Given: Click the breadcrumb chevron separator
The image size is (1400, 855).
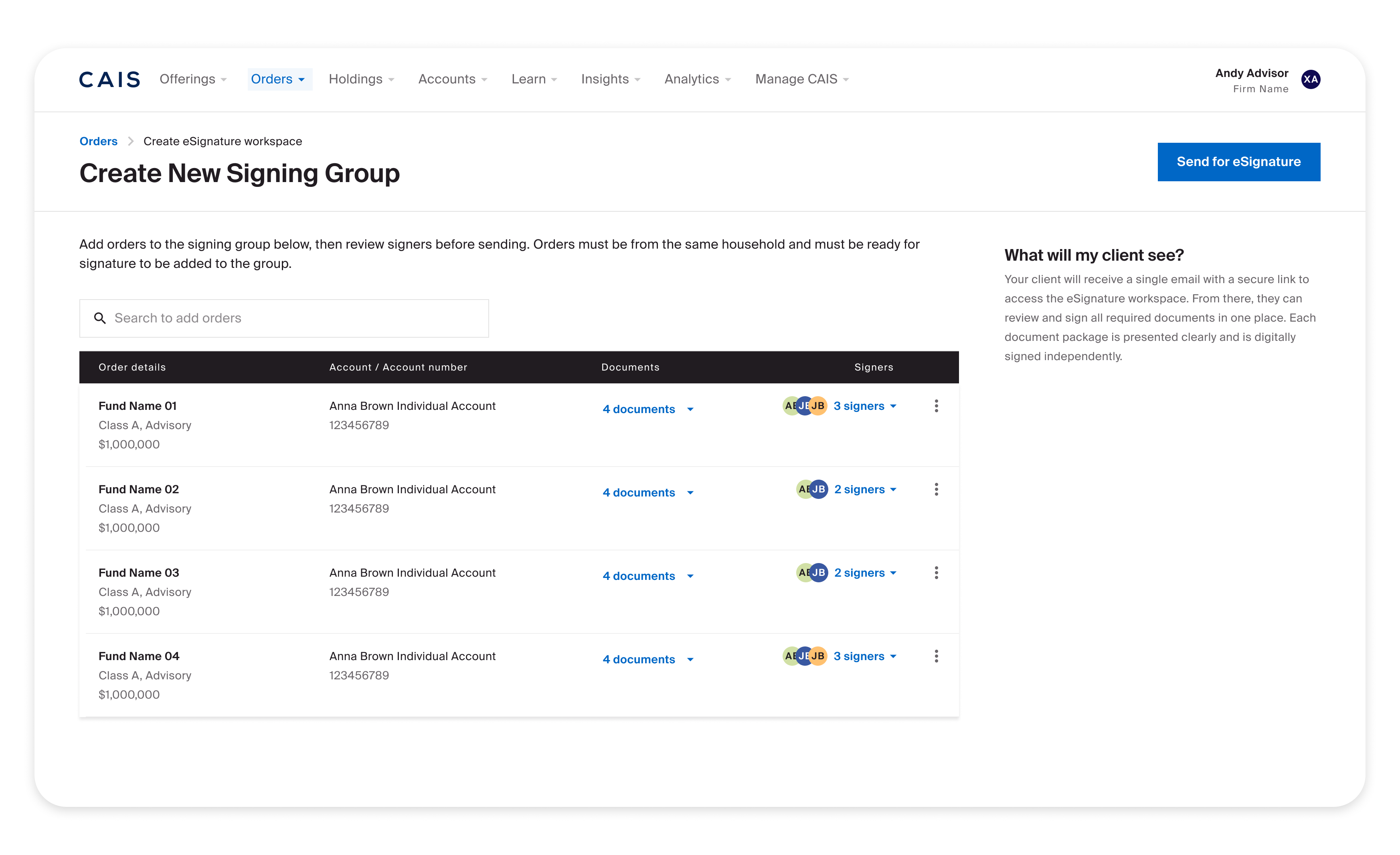Looking at the screenshot, I should pyautogui.click(x=131, y=142).
